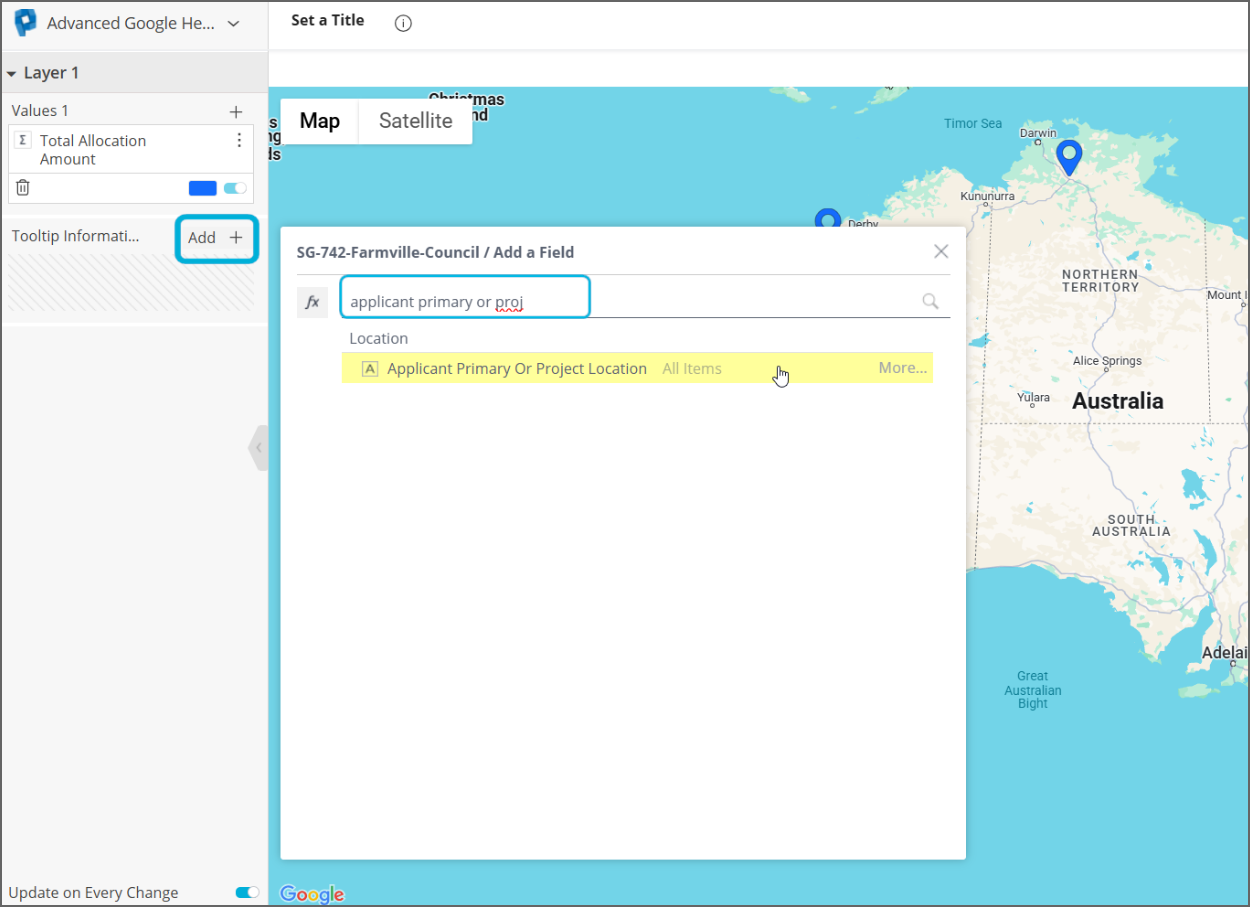Add a new value with plus icon
This screenshot has width=1250, height=907.
click(x=236, y=111)
